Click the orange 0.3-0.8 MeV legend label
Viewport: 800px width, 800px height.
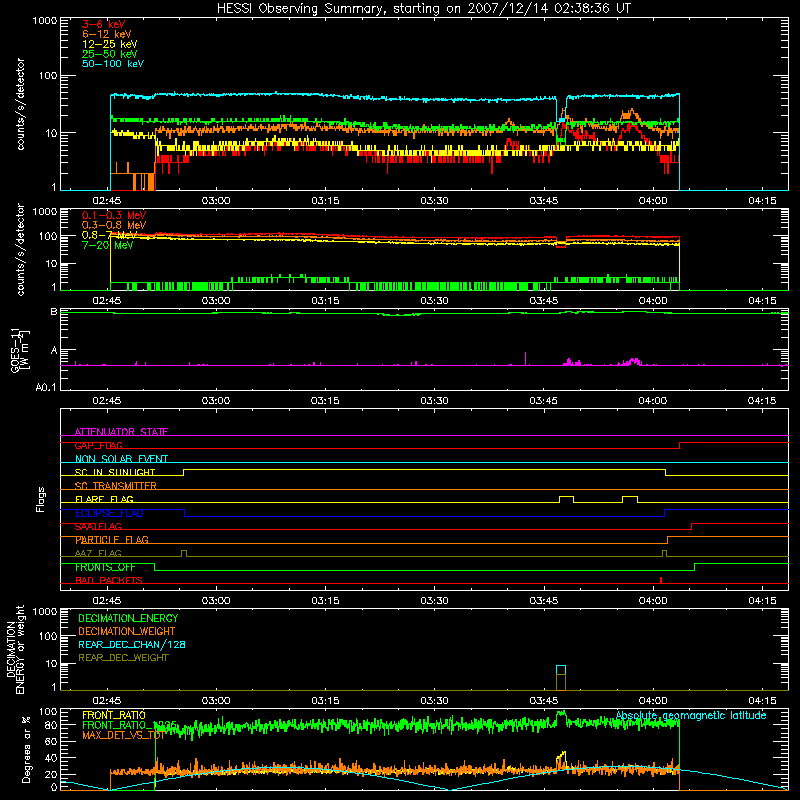[114, 225]
